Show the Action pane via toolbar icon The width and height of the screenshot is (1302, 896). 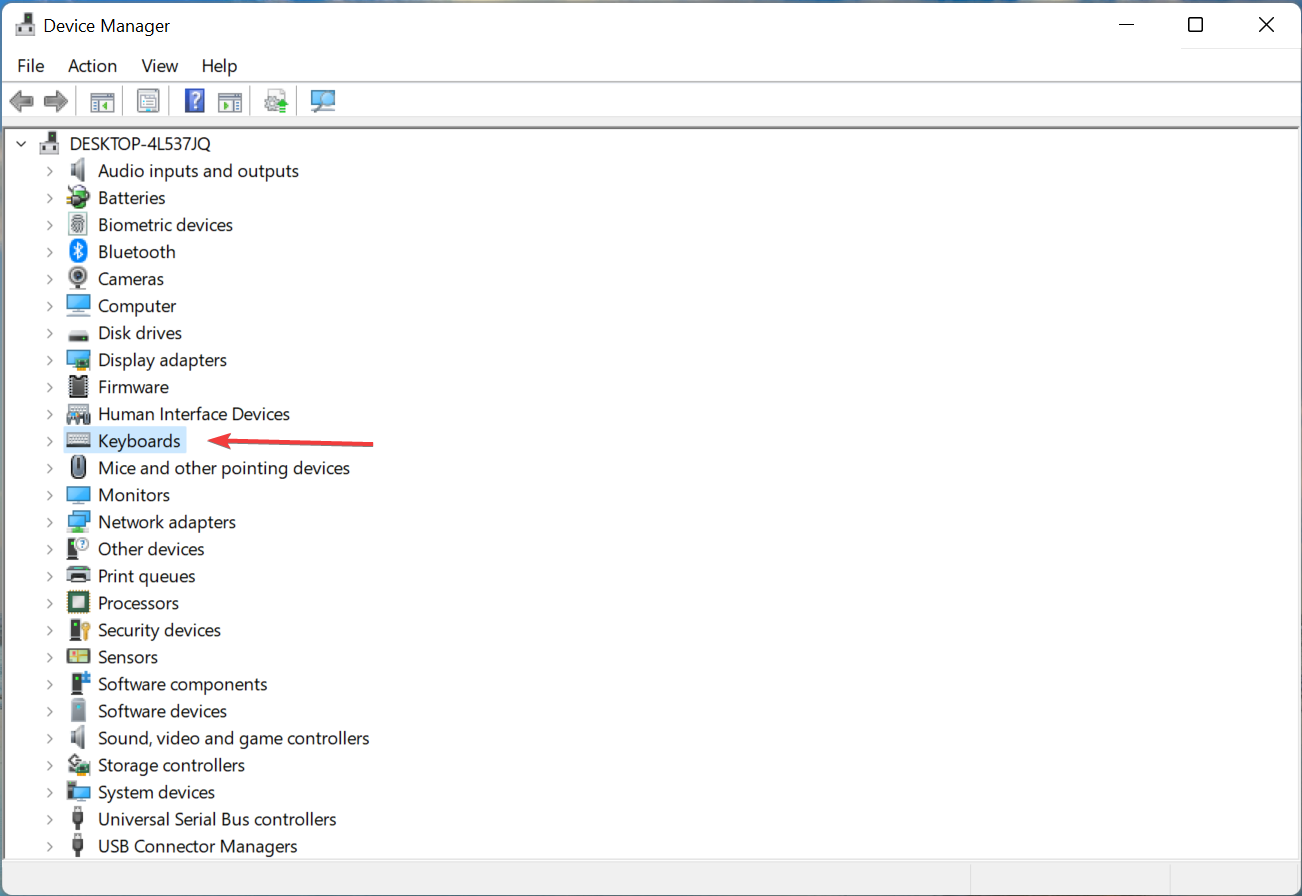[230, 100]
